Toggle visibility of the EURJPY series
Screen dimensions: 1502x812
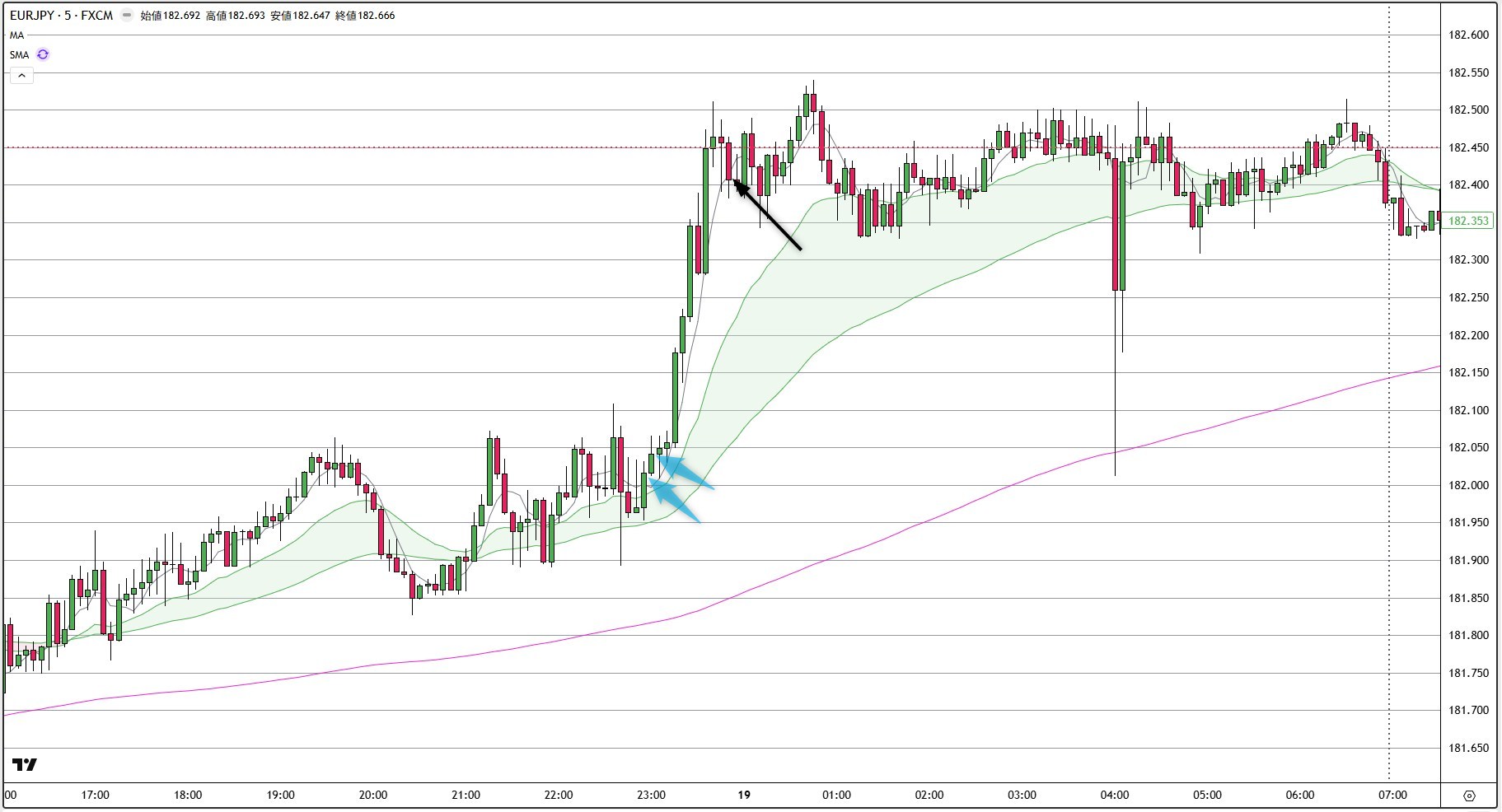127,15
